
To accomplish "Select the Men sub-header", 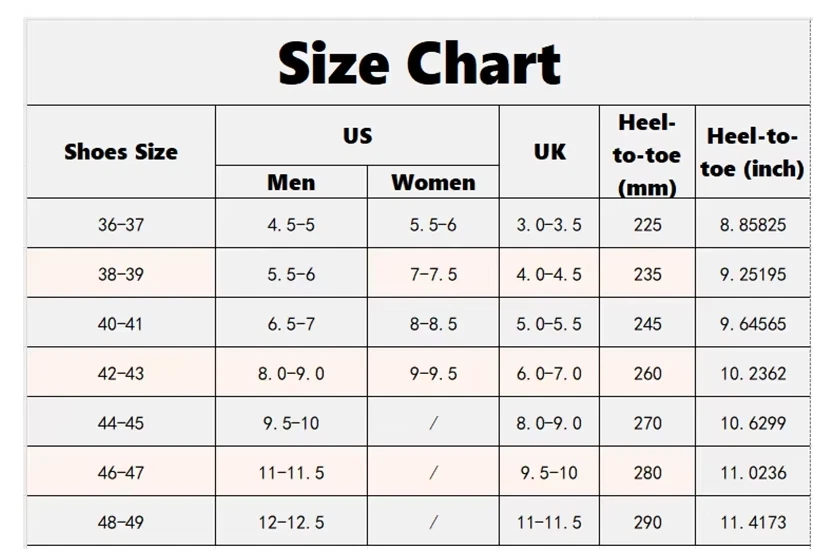I will (291, 182).
